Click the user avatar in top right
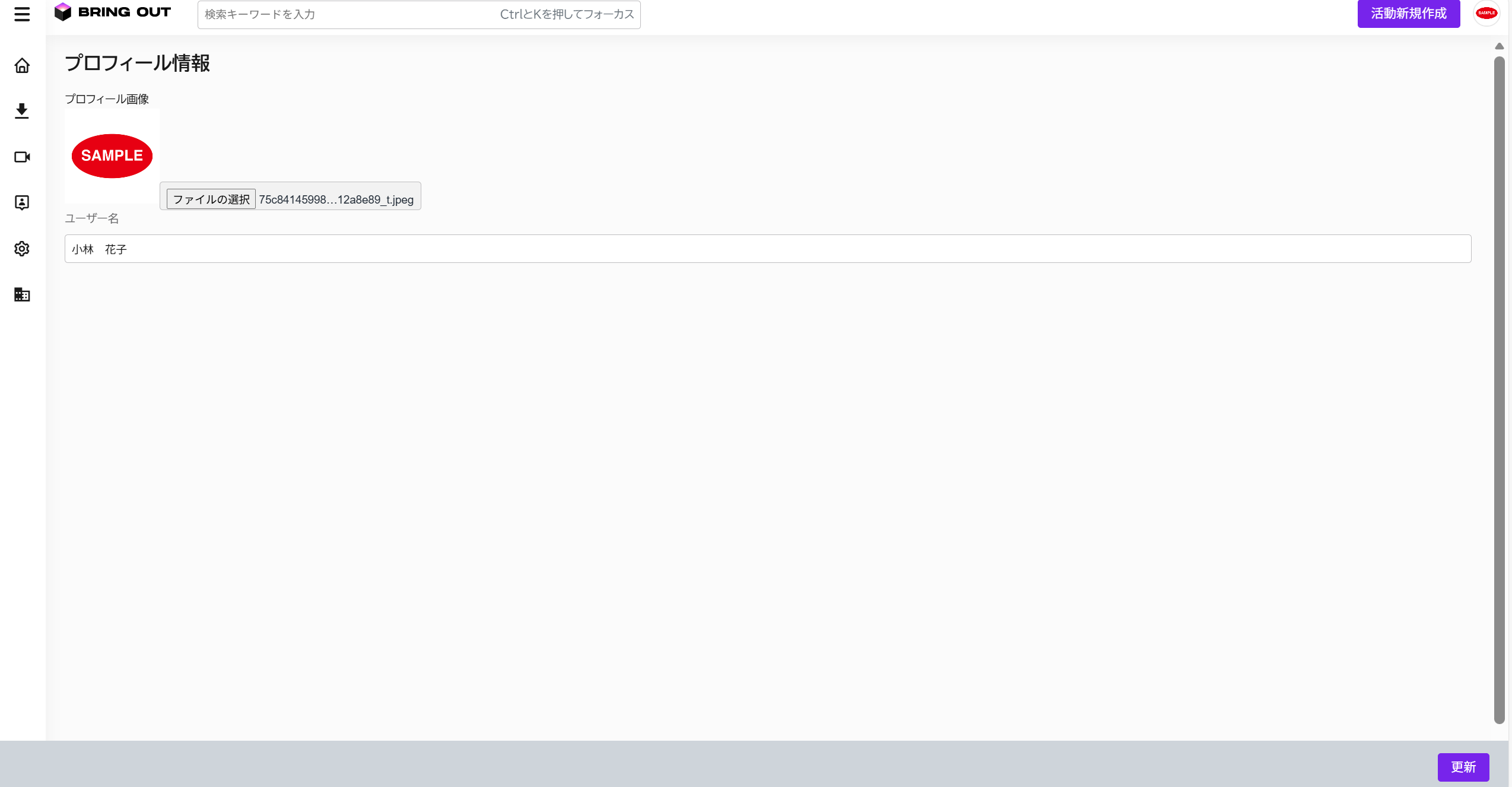The height and width of the screenshot is (787, 1512). tap(1486, 13)
